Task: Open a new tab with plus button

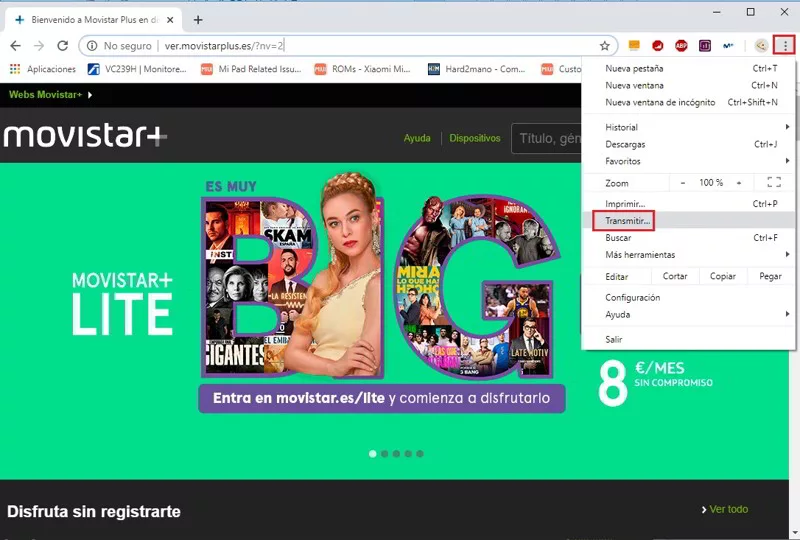Action: tap(198, 19)
